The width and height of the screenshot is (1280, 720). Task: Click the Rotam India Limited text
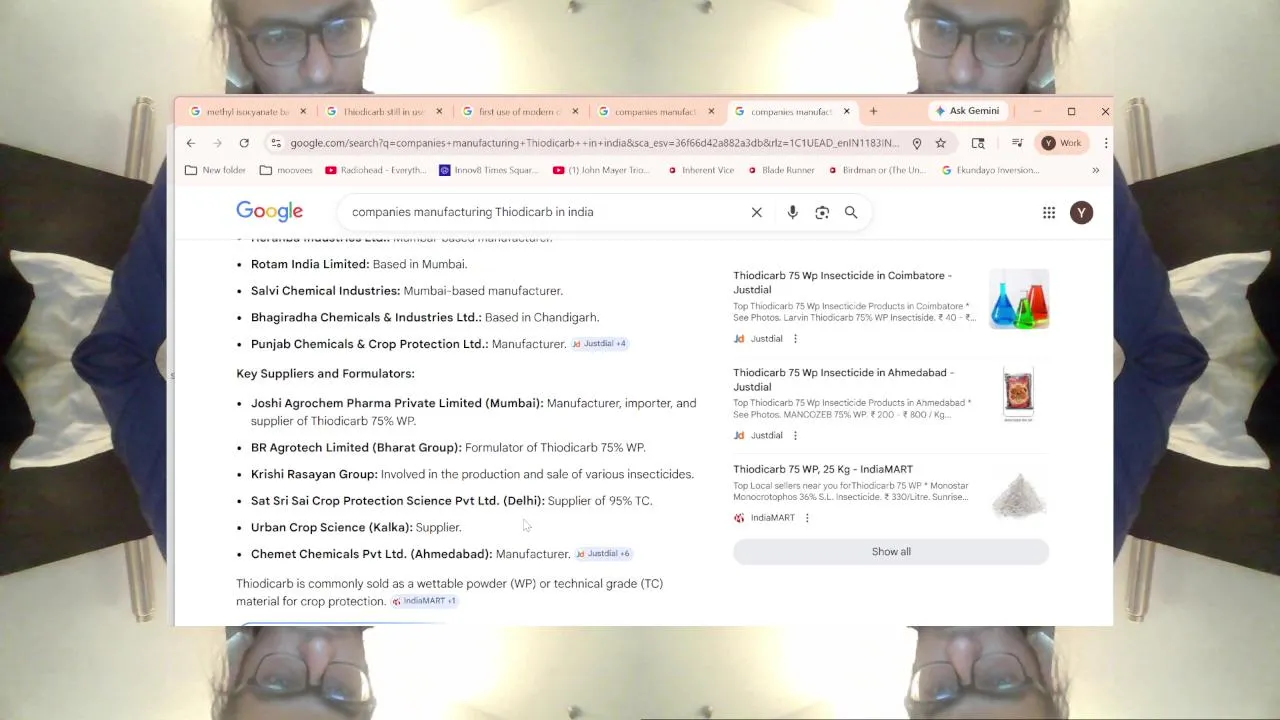[310, 264]
